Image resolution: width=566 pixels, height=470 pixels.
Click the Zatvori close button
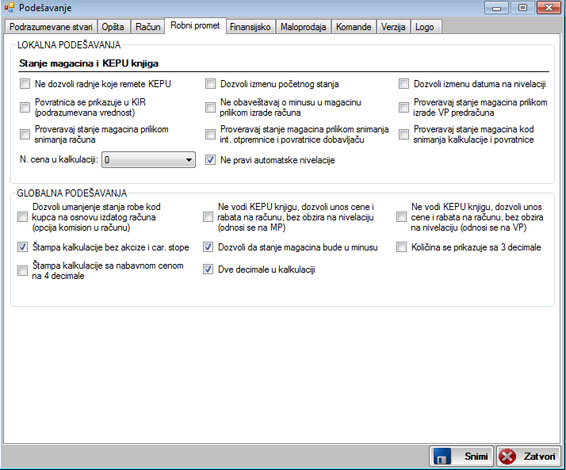[x=528, y=456]
